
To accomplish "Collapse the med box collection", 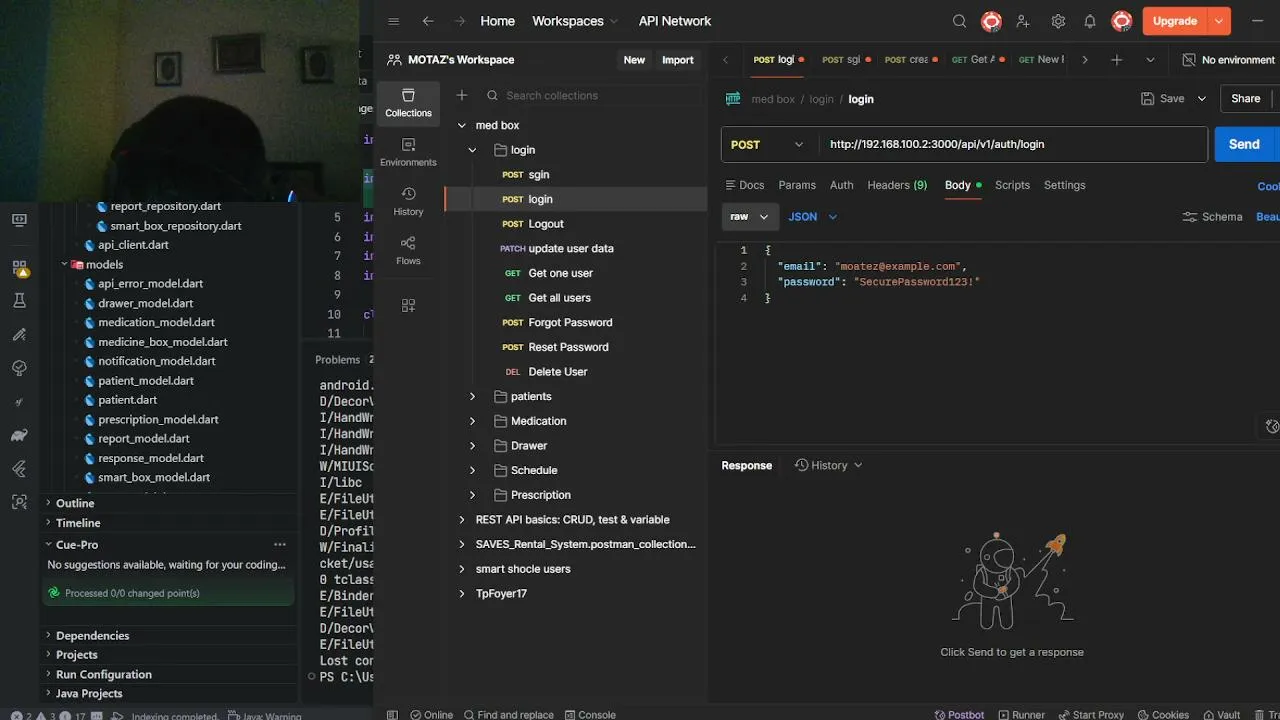I will [x=462, y=126].
